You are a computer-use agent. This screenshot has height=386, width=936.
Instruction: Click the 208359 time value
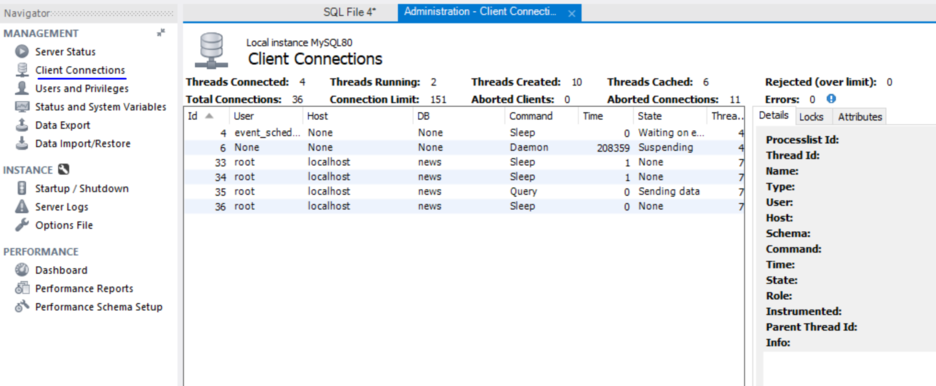[613, 147]
